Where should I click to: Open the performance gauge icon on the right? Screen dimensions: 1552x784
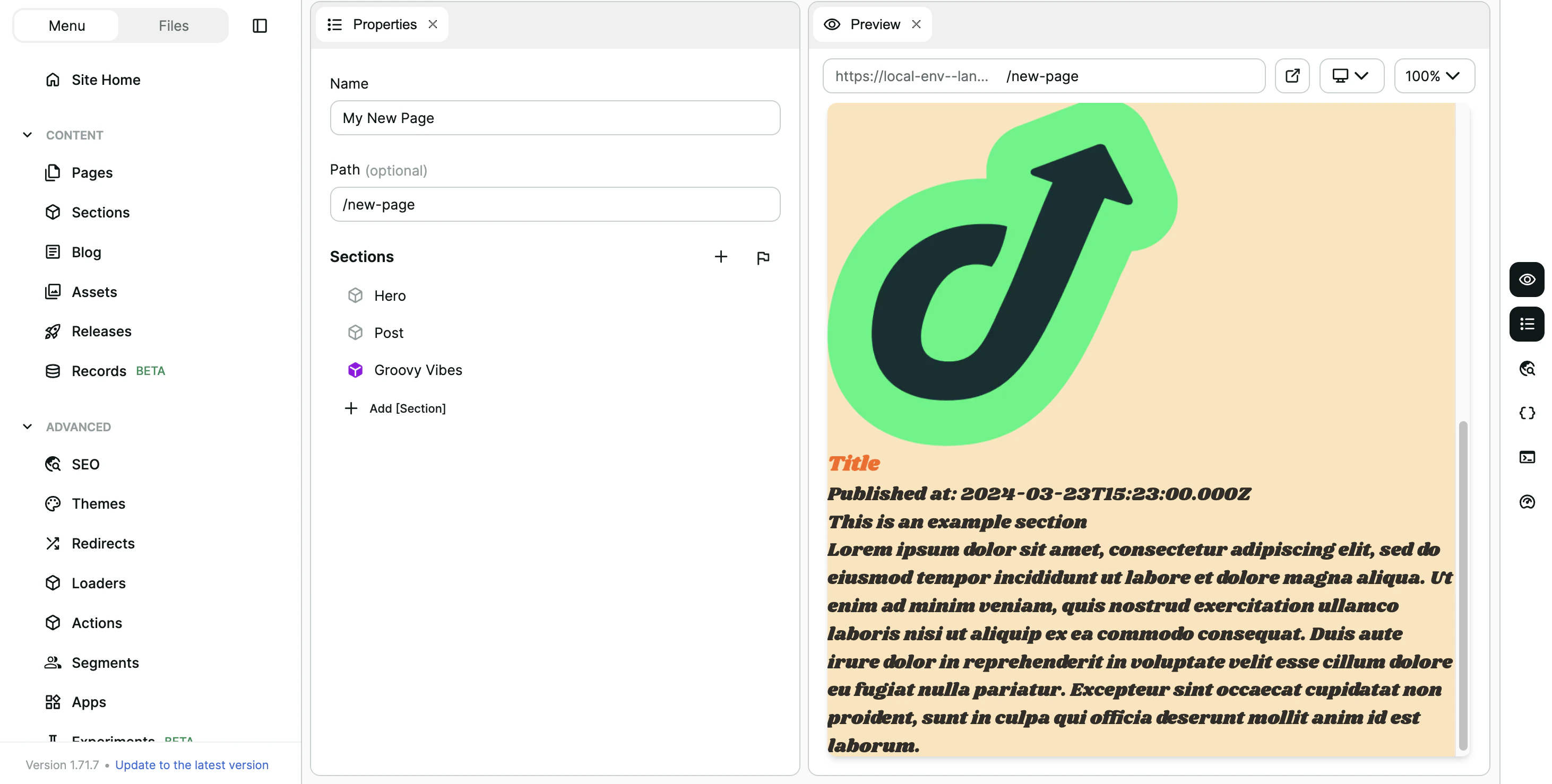[1527, 502]
